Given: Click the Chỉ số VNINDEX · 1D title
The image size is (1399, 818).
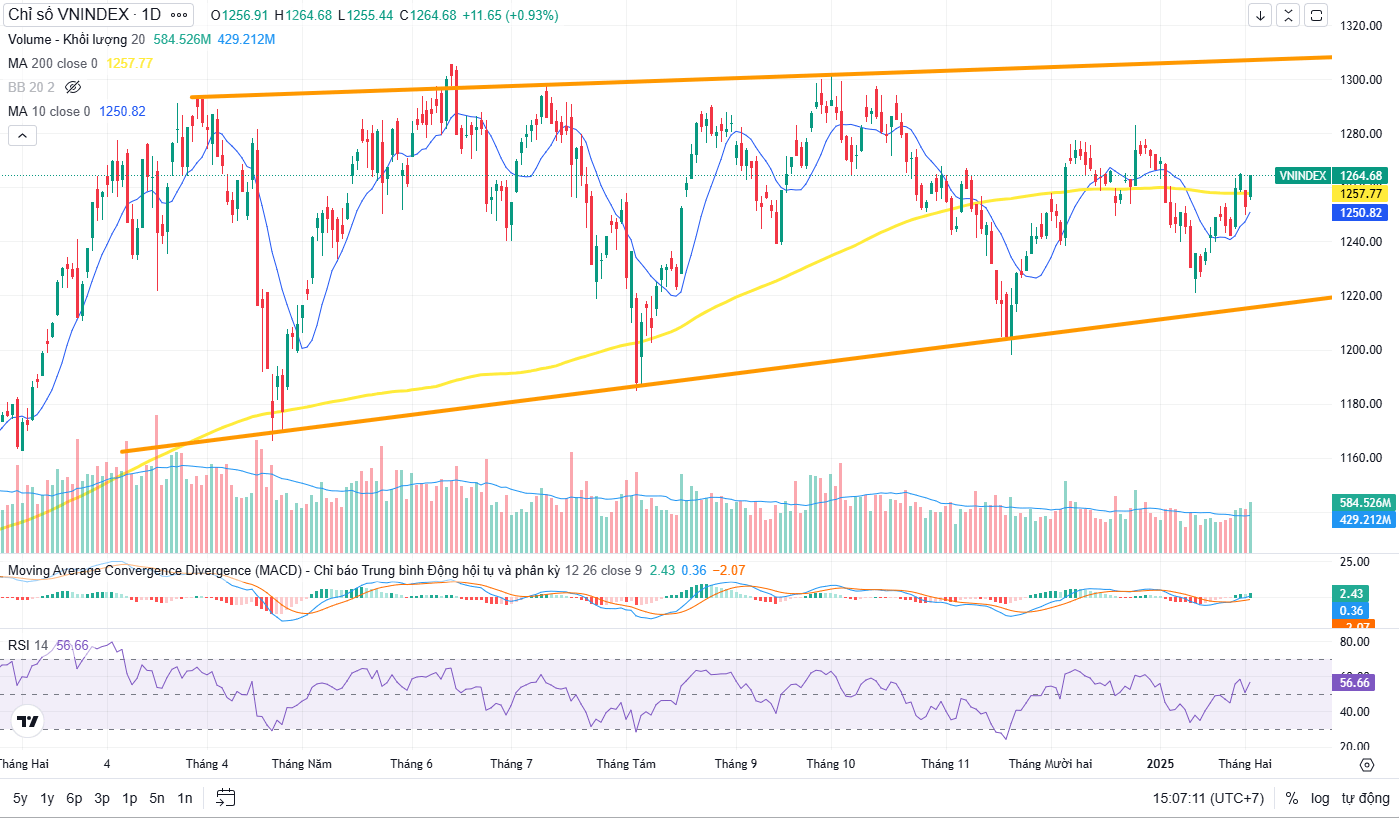Looking at the screenshot, I should (x=85, y=15).
